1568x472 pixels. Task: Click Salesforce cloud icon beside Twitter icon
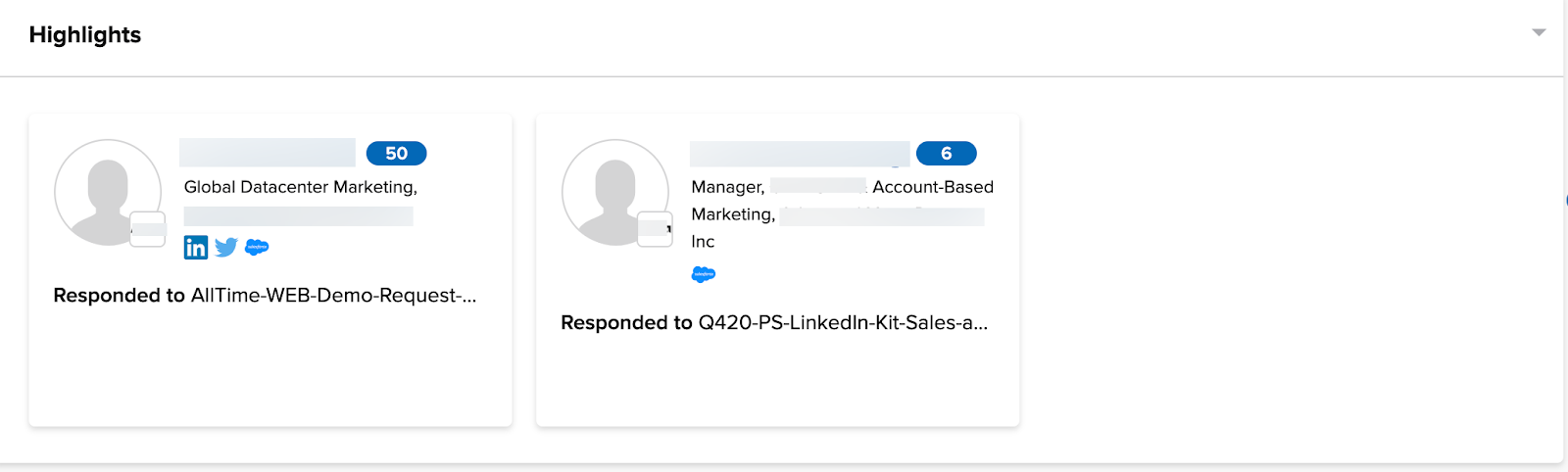click(257, 247)
